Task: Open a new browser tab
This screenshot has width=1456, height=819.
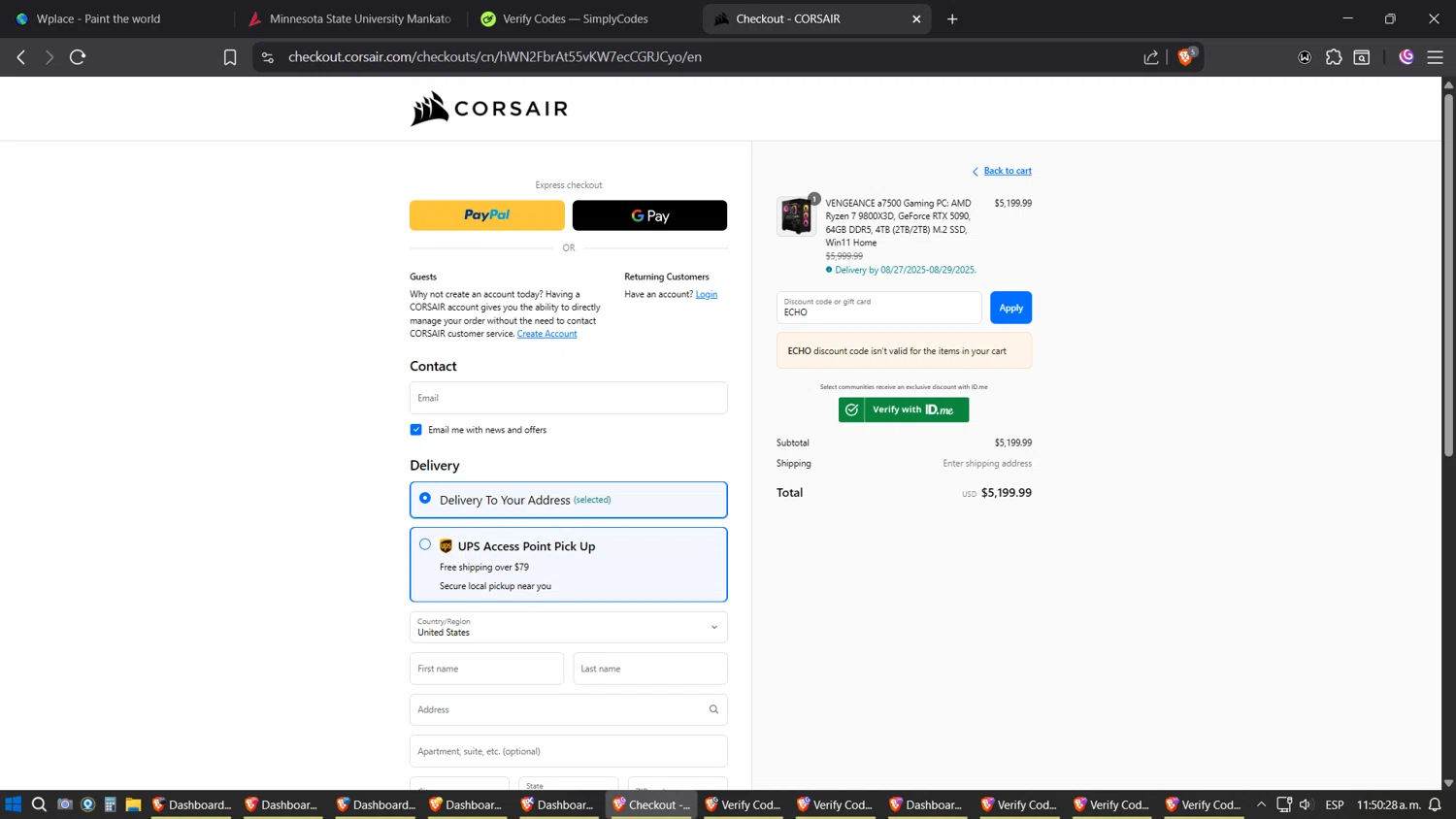Action: [952, 18]
